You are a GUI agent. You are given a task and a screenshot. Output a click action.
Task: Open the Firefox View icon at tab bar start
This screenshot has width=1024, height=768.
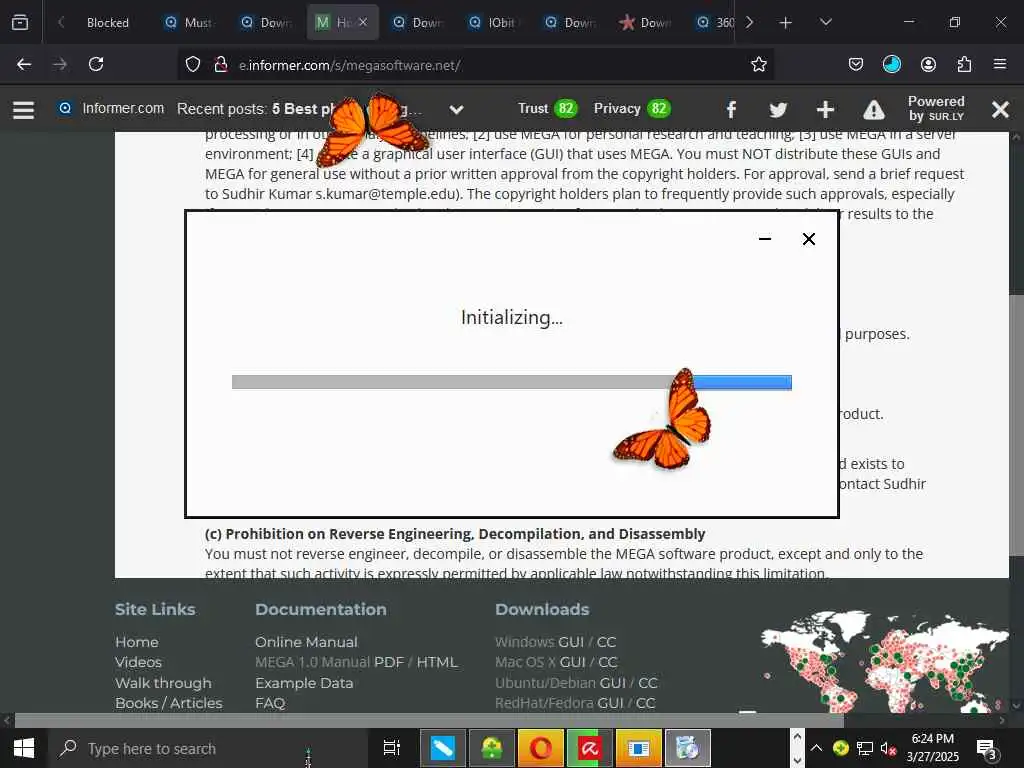tap(20, 22)
